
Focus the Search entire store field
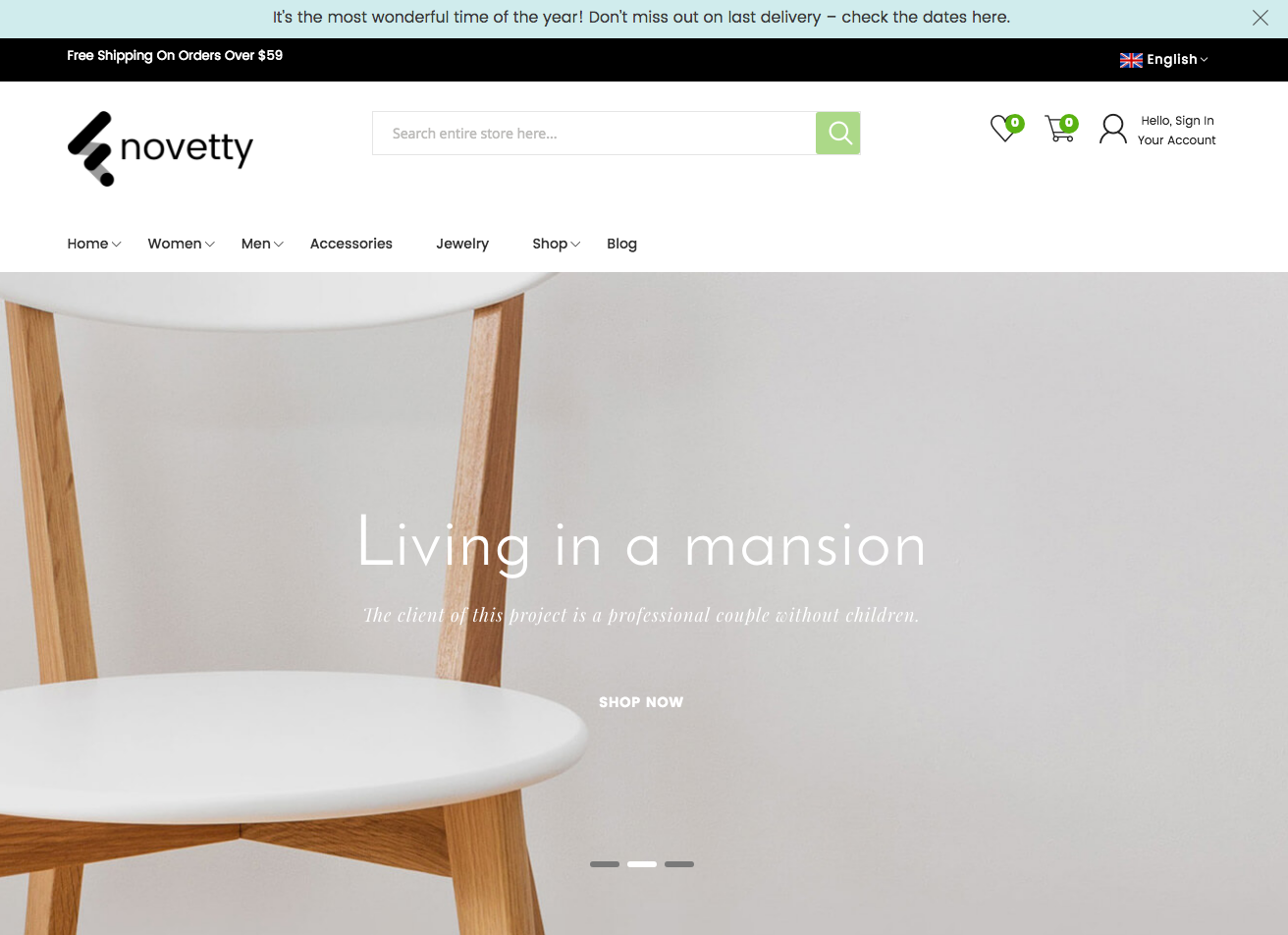click(594, 133)
